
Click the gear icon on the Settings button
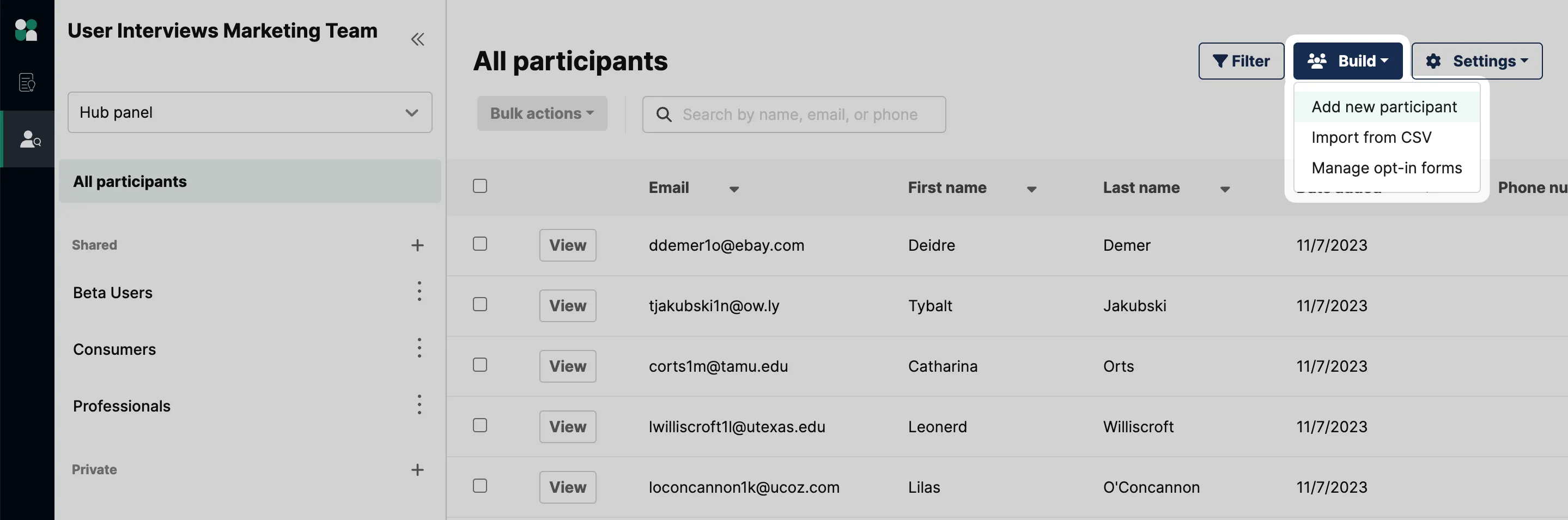pos(1435,61)
